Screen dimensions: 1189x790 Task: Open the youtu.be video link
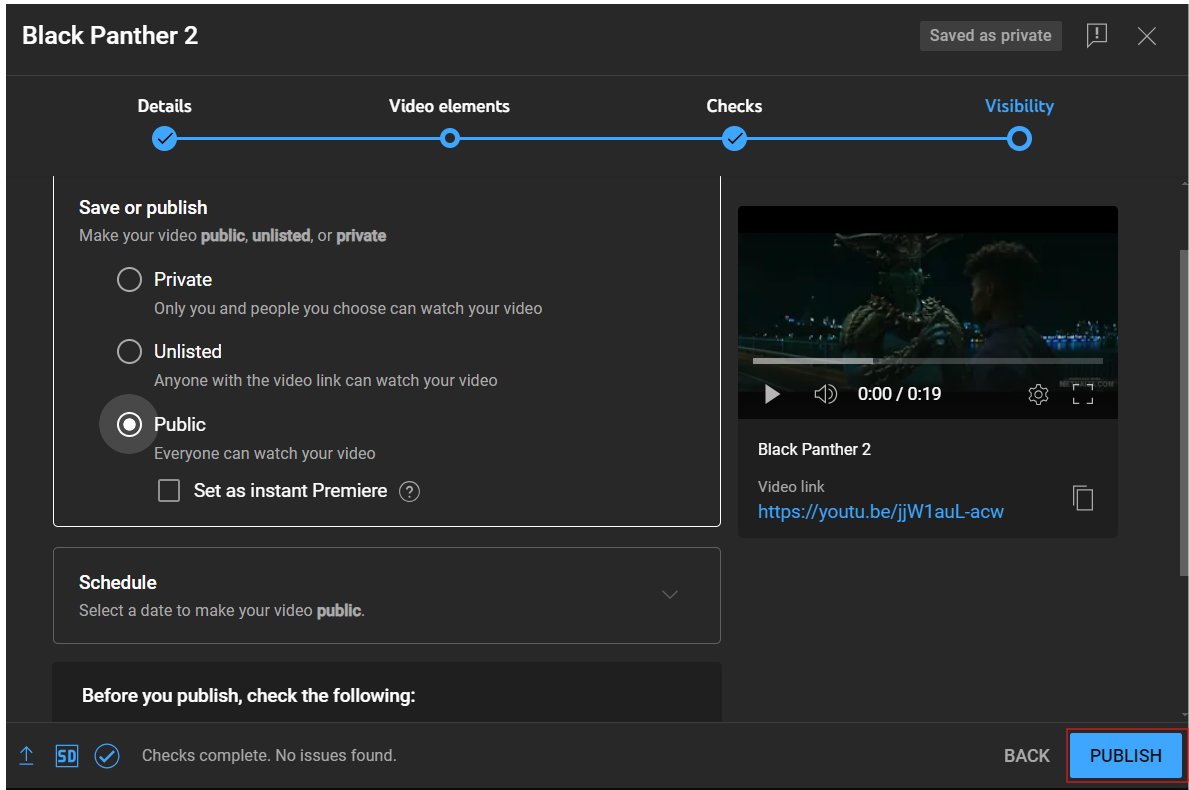pos(880,512)
